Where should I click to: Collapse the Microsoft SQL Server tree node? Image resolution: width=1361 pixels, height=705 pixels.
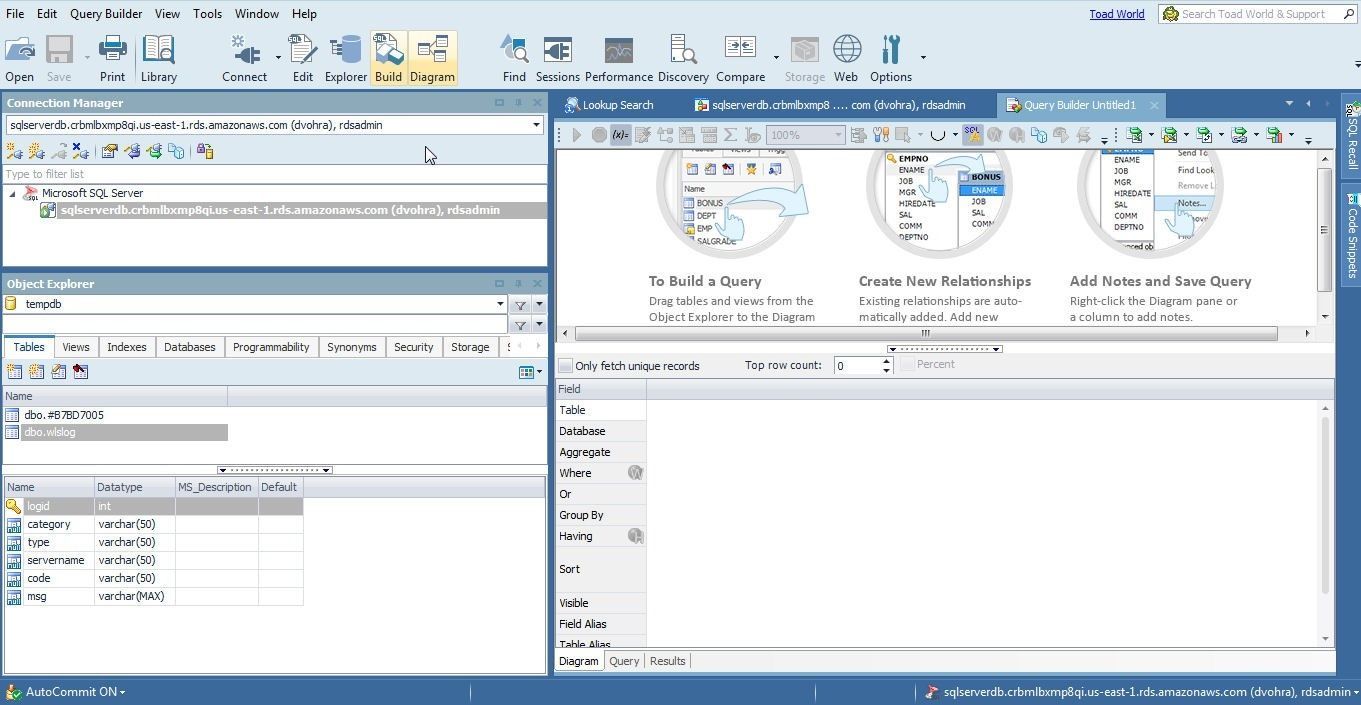pos(13,194)
